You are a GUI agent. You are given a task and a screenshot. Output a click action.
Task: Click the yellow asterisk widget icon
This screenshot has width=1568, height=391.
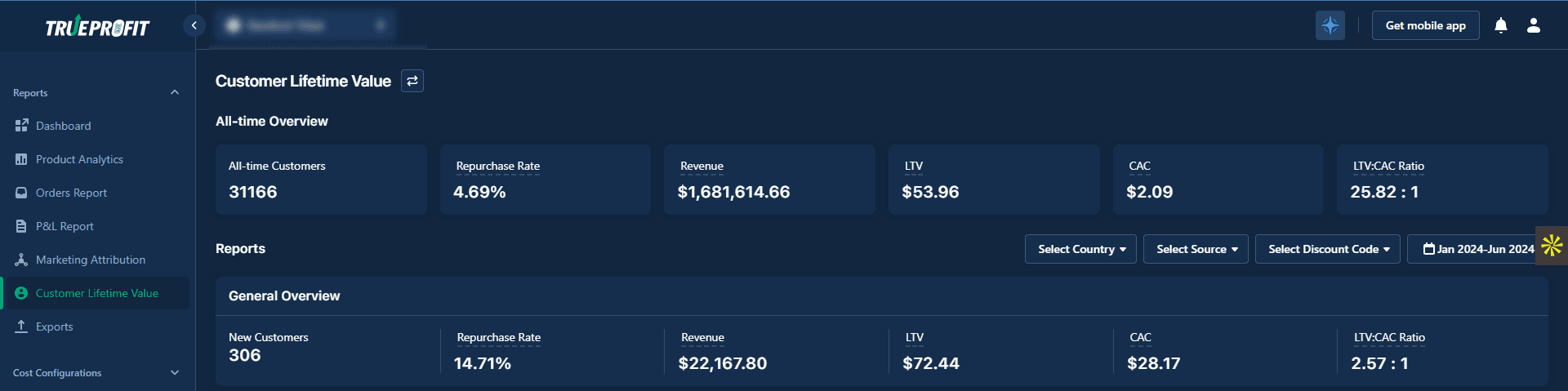1552,246
